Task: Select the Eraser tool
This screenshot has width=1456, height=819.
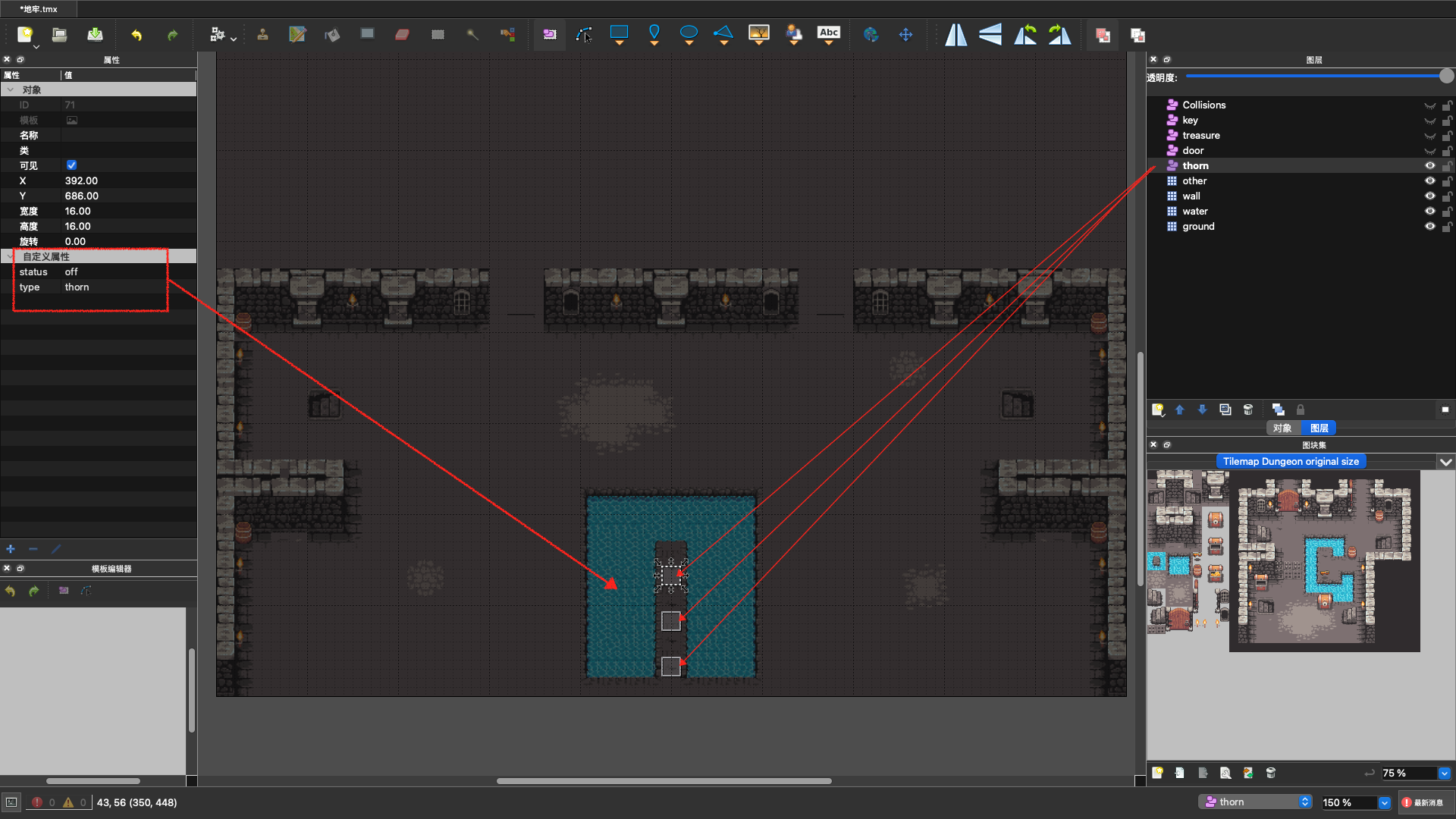Action: pyautogui.click(x=402, y=35)
